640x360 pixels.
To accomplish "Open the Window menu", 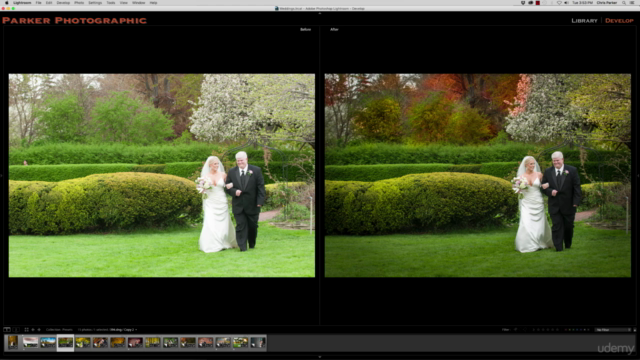I will [x=139, y=3].
